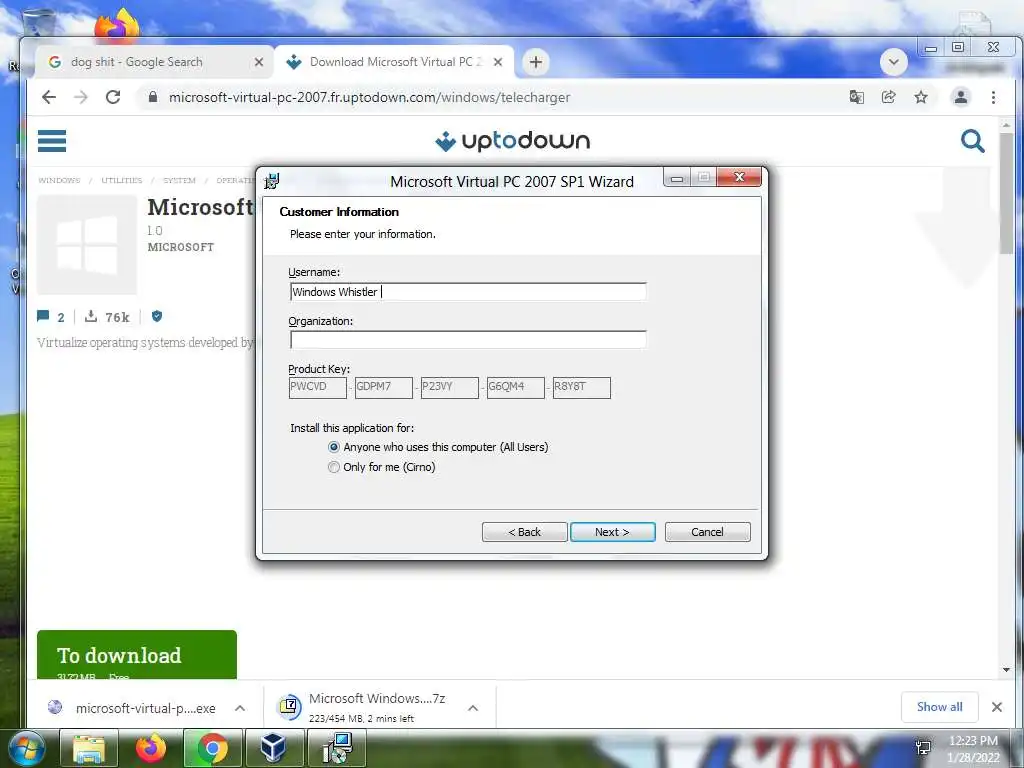Open the Windows Start menu
The width and height of the screenshot is (1024, 768).
point(26,748)
